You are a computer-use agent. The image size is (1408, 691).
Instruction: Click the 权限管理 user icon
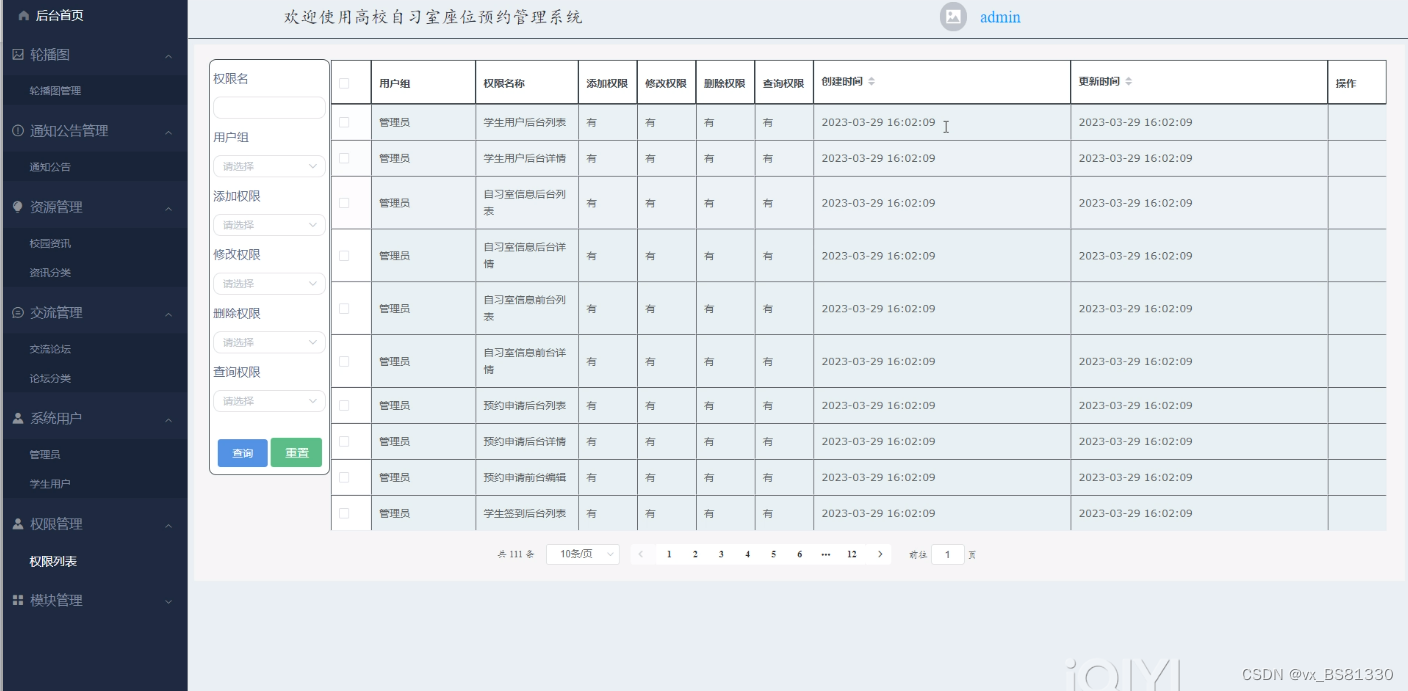coord(18,524)
